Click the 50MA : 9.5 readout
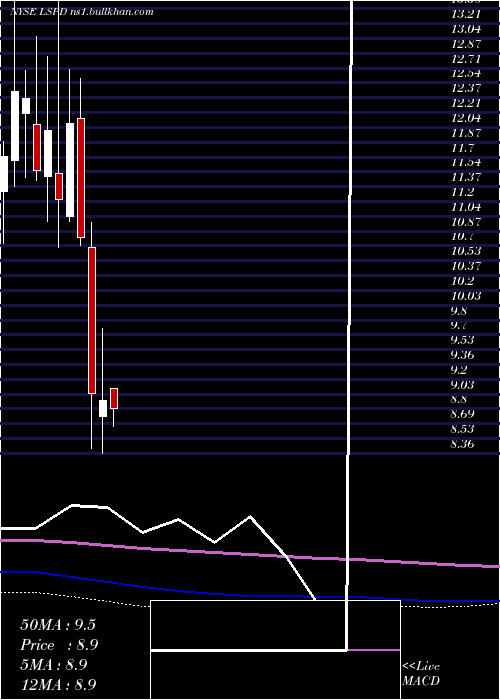 [58, 625]
